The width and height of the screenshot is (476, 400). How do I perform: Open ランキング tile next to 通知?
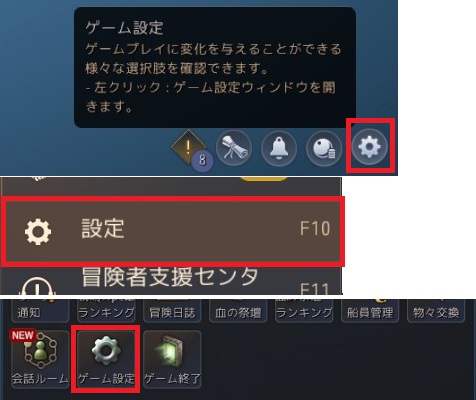(106, 311)
